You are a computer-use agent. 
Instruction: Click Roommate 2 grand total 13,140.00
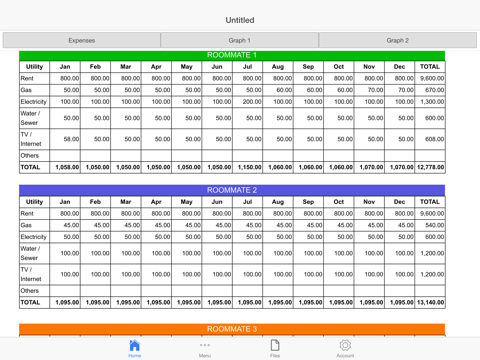pos(430,303)
